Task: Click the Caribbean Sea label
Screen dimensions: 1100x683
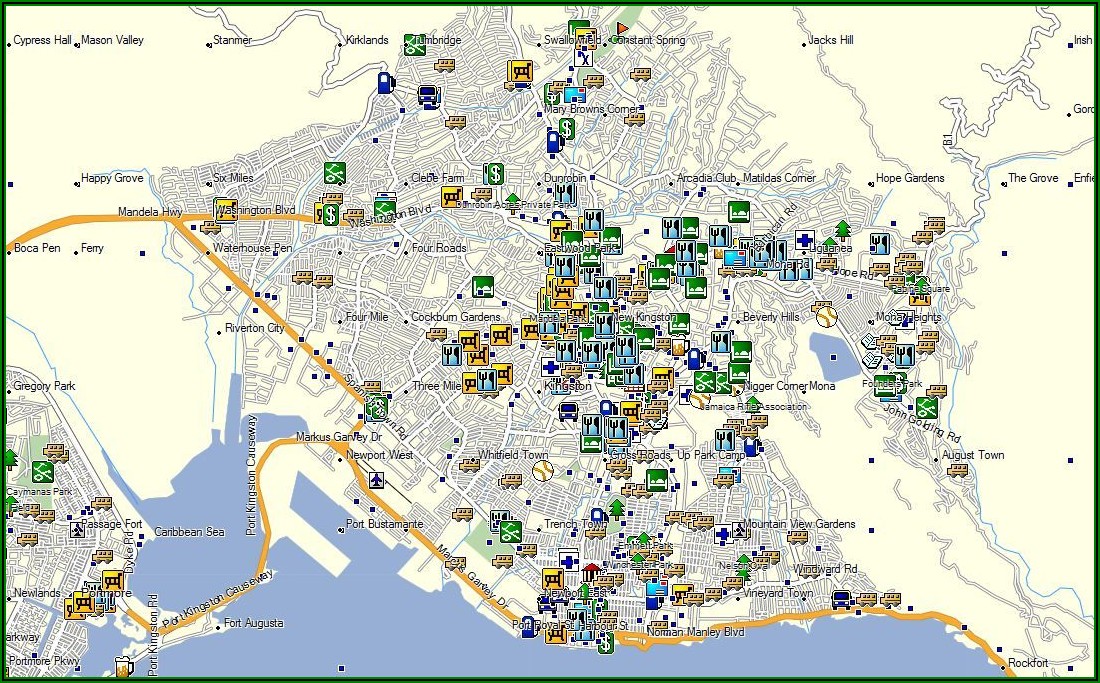Action: (x=190, y=532)
